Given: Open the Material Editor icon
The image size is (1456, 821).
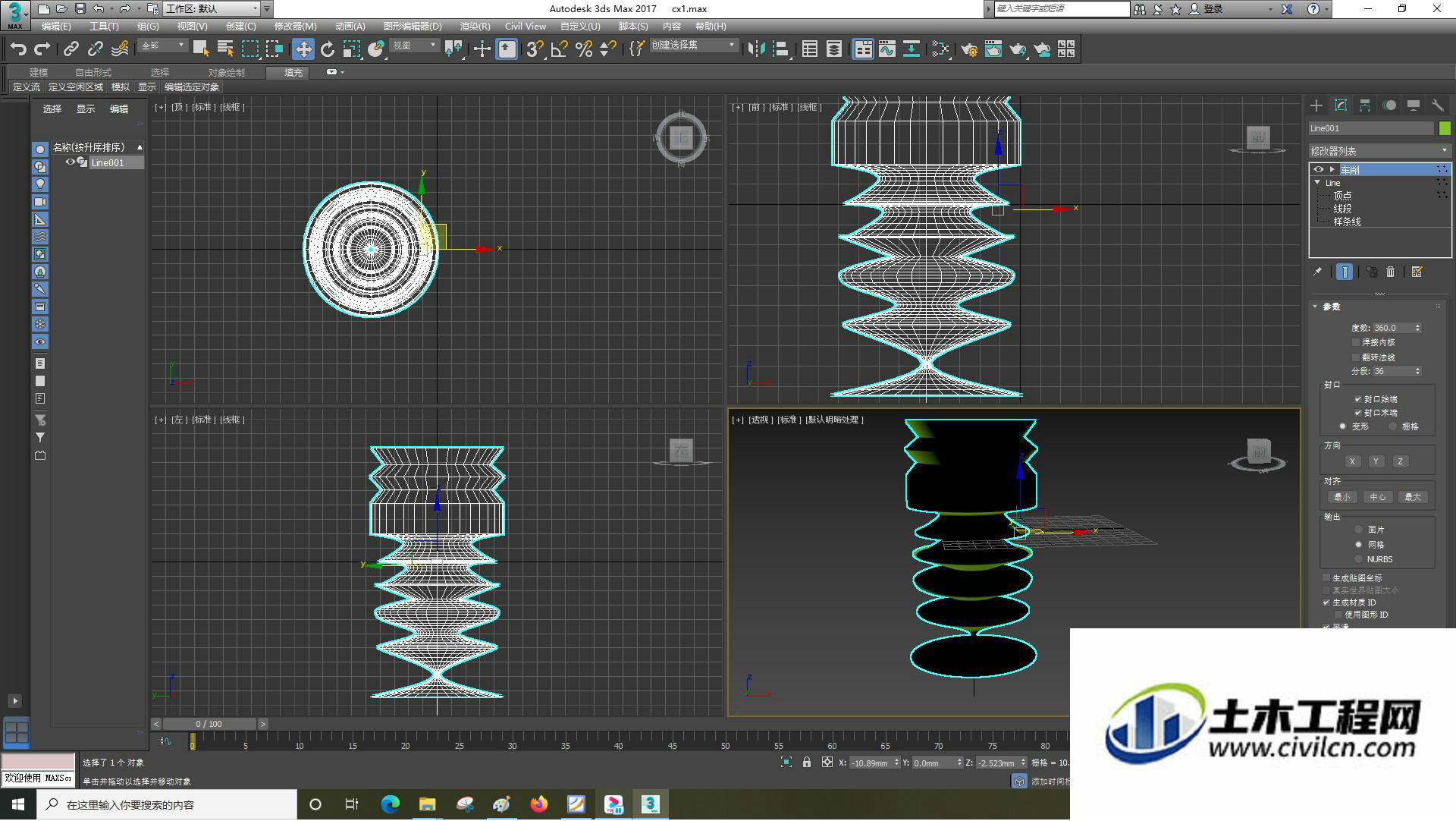Looking at the screenshot, I should pyautogui.click(x=940, y=49).
